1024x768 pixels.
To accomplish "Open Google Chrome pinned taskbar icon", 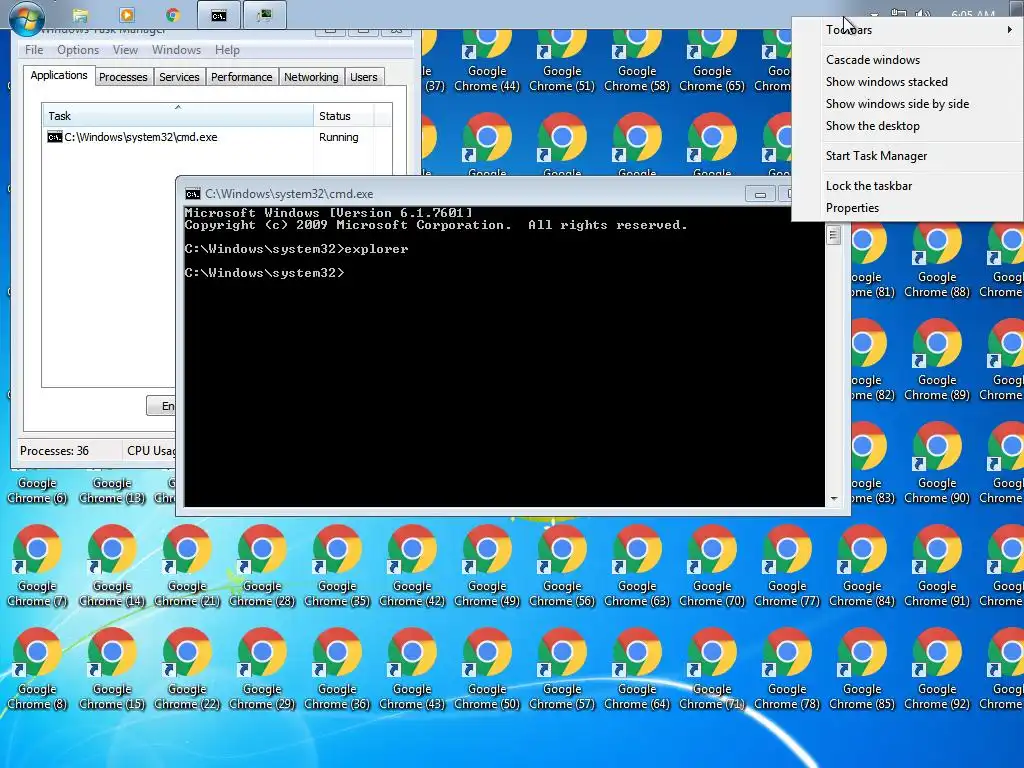I will pyautogui.click(x=172, y=15).
